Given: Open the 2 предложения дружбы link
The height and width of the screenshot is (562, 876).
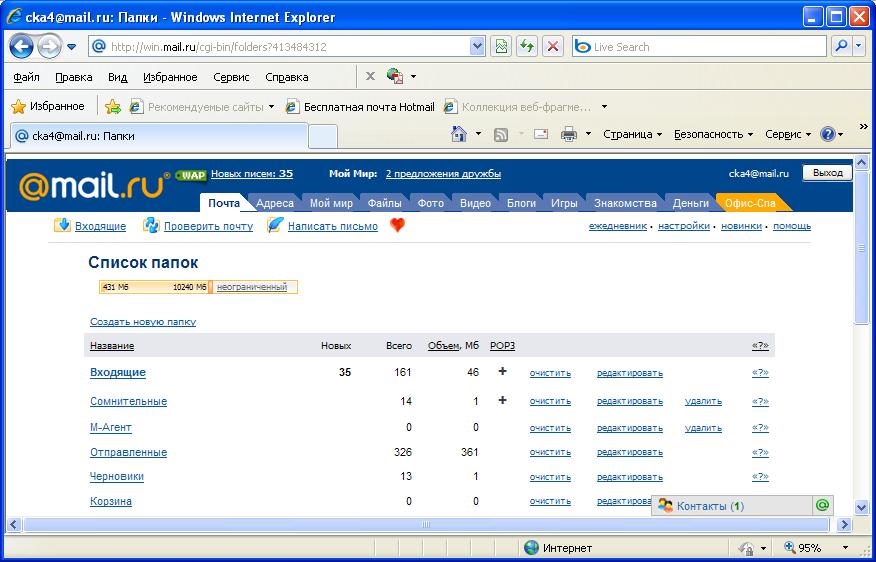Looking at the screenshot, I should (x=443, y=174).
